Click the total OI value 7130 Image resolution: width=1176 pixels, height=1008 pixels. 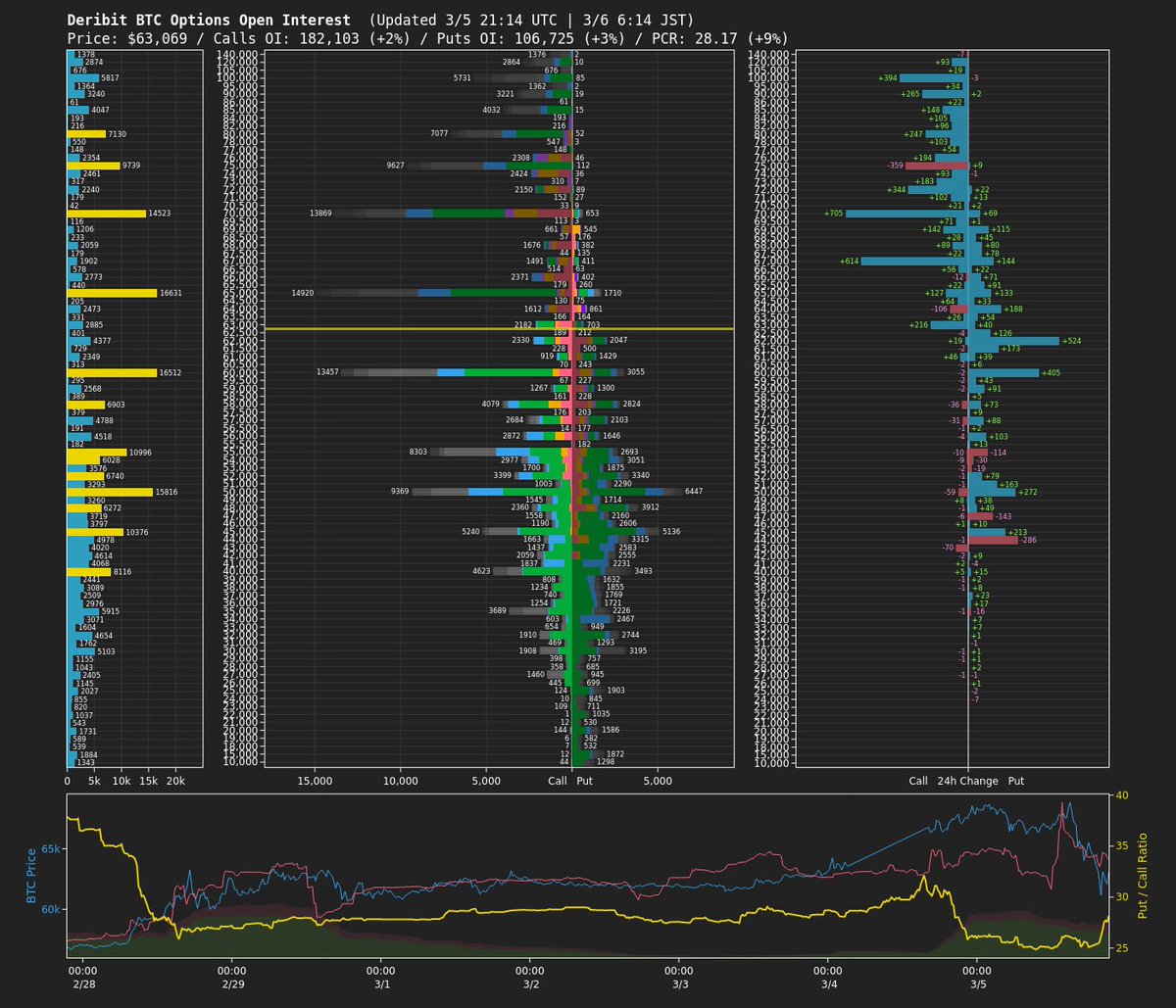(x=118, y=133)
